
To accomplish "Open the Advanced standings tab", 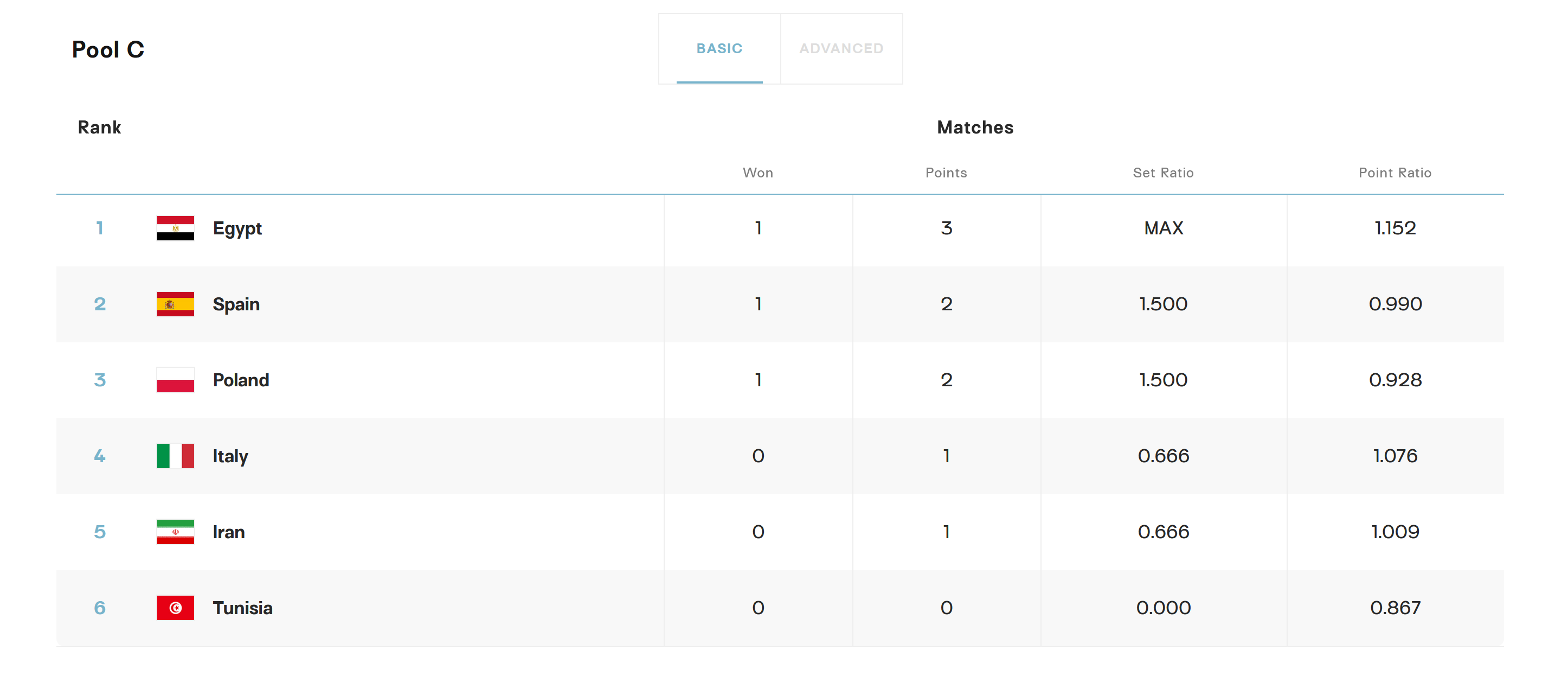I will tap(840, 49).
